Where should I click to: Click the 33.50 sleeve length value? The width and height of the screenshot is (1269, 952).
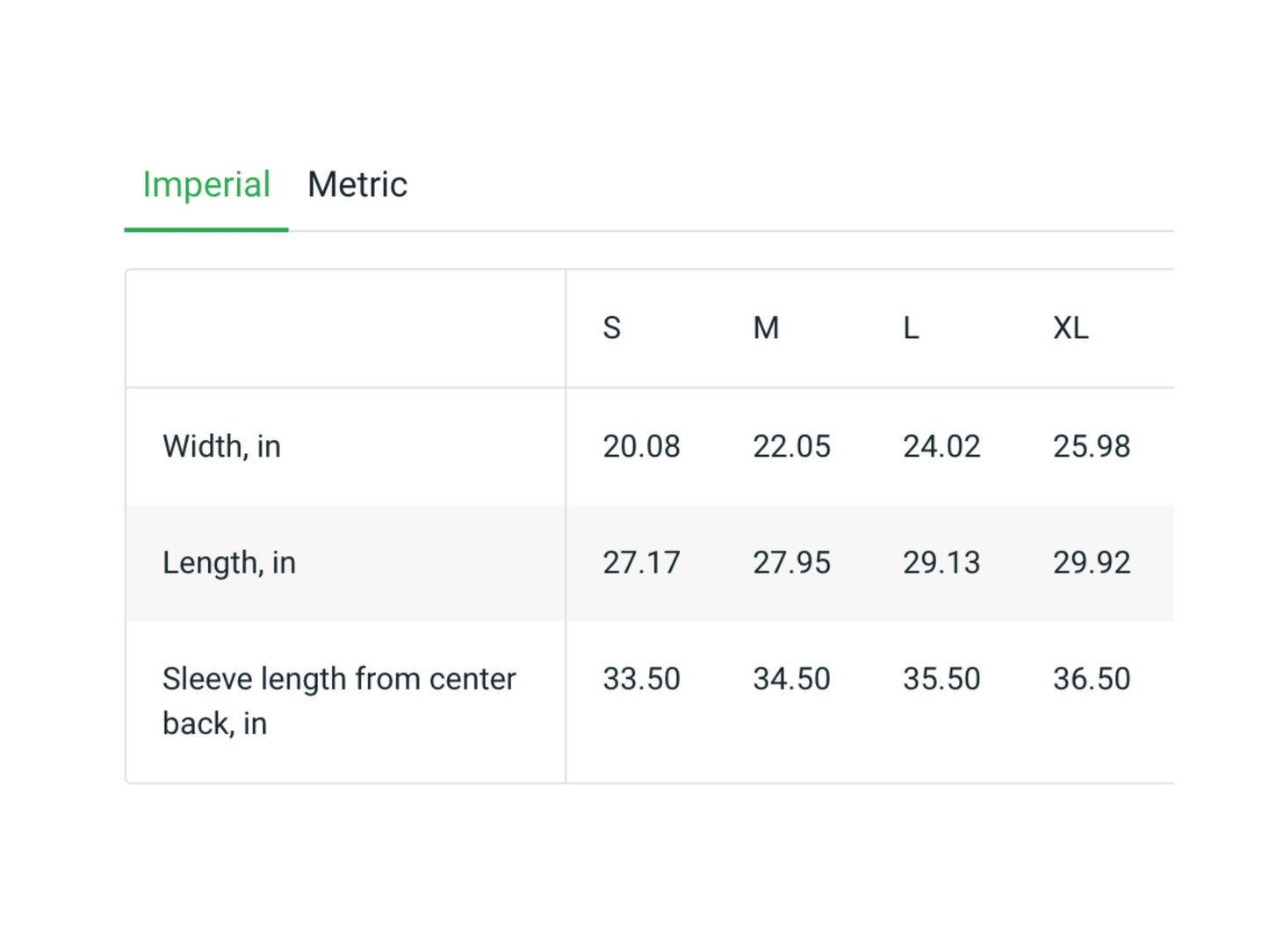pos(641,679)
